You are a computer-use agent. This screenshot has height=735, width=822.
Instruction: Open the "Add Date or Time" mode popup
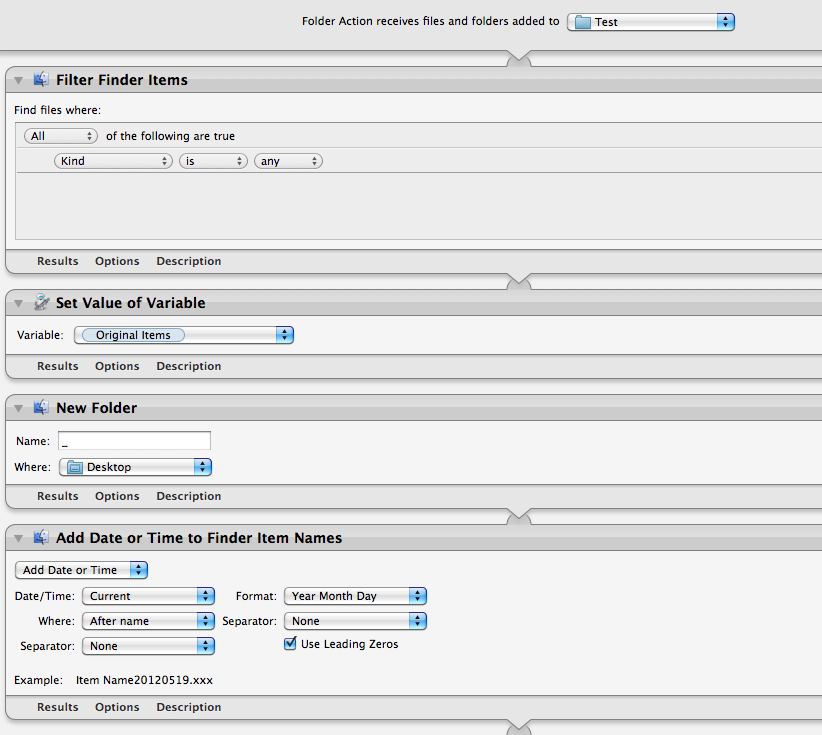[x=80, y=569]
